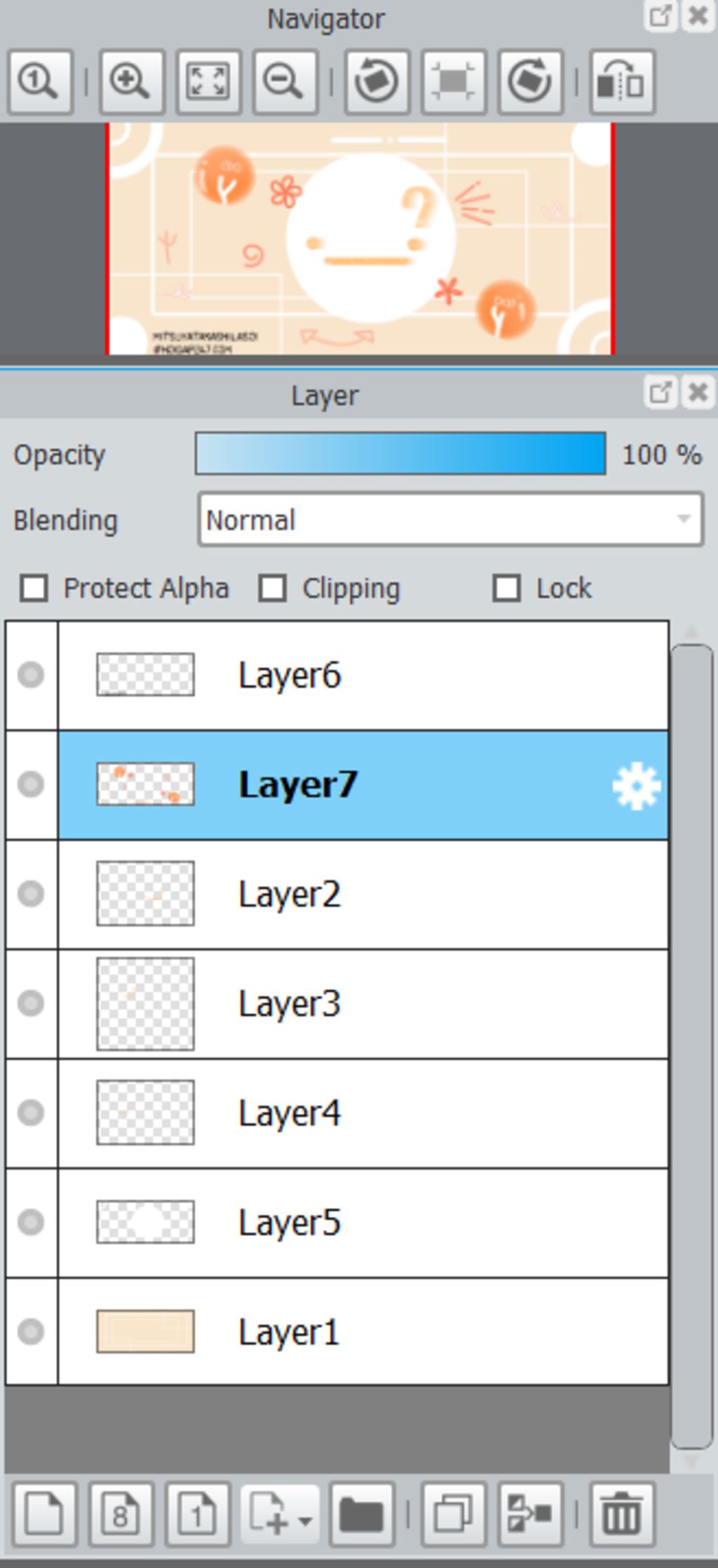Rotate canvas view right
Viewport: 718px width, 1568px height.
pos(530,82)
